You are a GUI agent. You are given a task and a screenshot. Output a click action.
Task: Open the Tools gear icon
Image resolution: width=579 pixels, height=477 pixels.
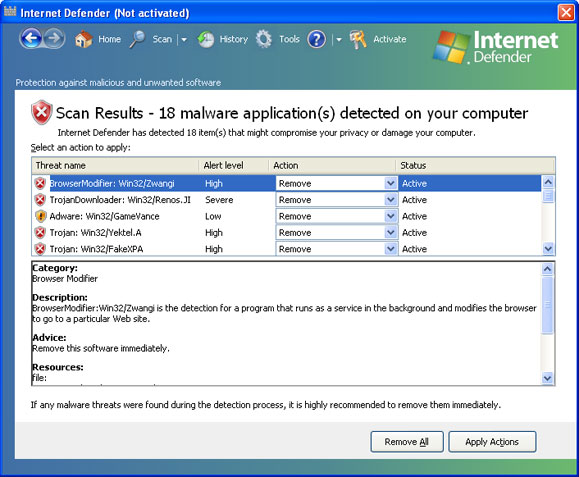click(x=264, y=39)
